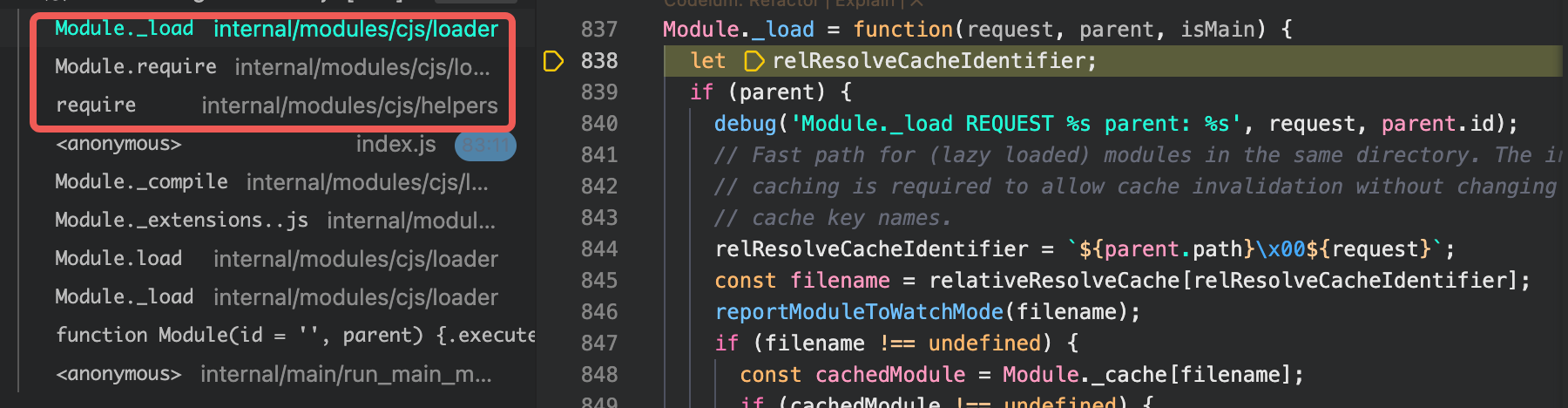Select the require internal/modules/cjs/helpers frame
Screen dimensions: 1568x408
click(277, 105)
